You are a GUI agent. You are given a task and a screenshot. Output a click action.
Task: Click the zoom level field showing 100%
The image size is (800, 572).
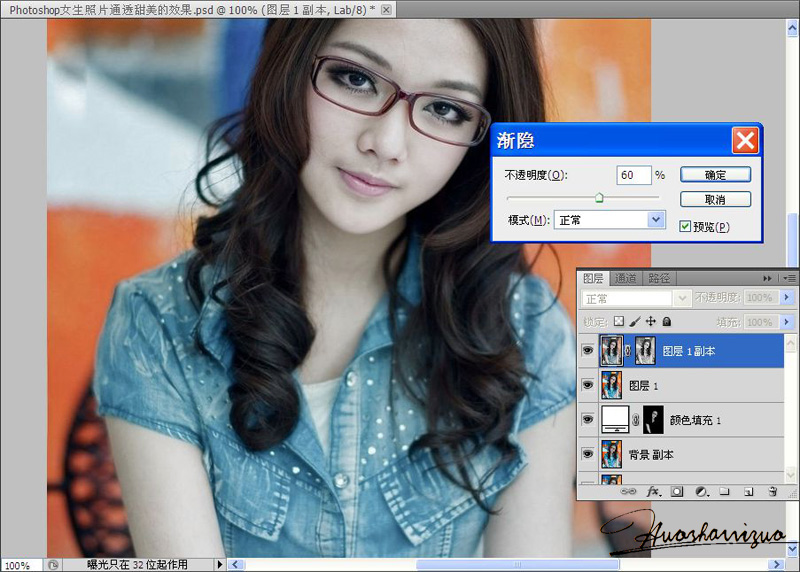click(x=20, y=565)
